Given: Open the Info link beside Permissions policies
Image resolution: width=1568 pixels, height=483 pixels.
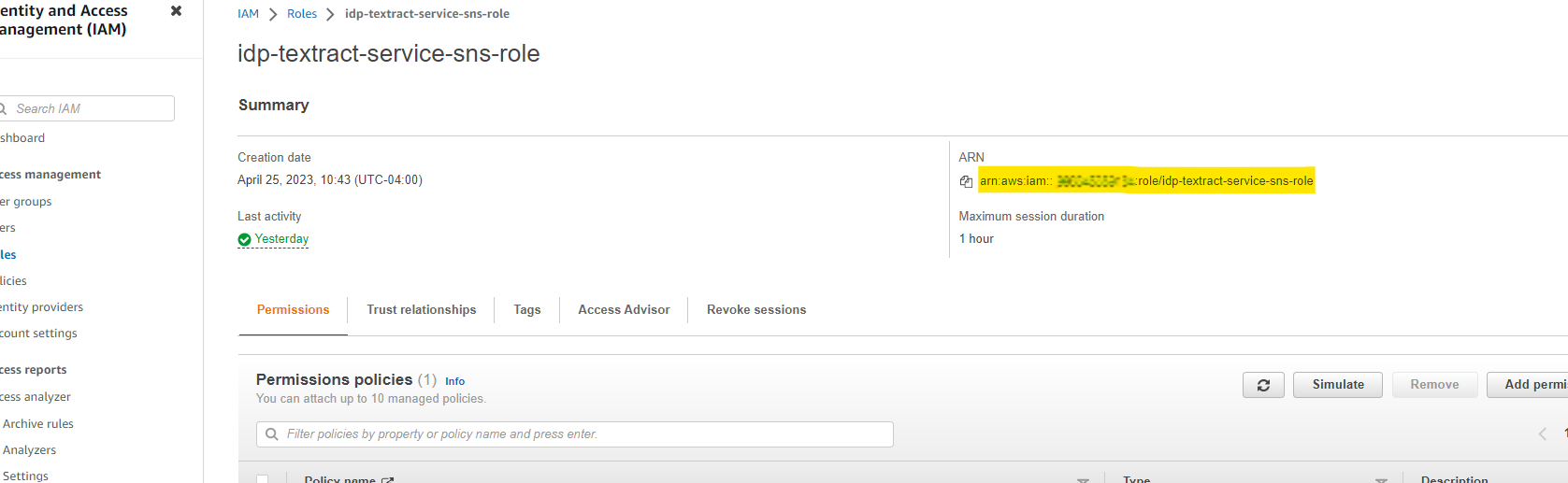Looking at the screenshot, I should tap(454, 381).
